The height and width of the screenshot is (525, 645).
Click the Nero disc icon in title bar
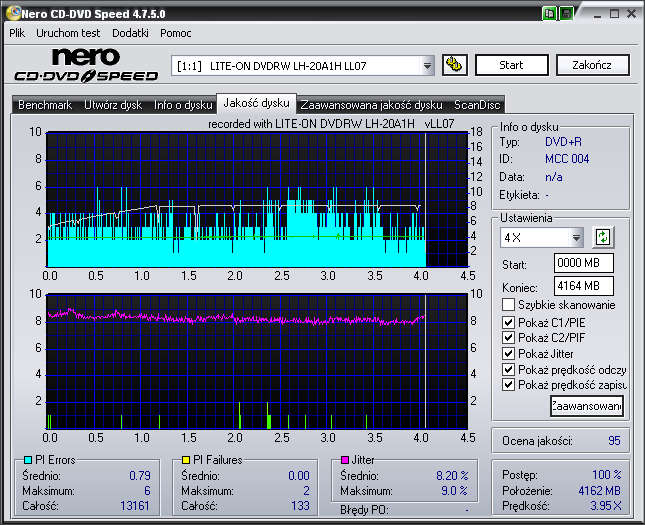pyautogui.click(x=11, y=14)
